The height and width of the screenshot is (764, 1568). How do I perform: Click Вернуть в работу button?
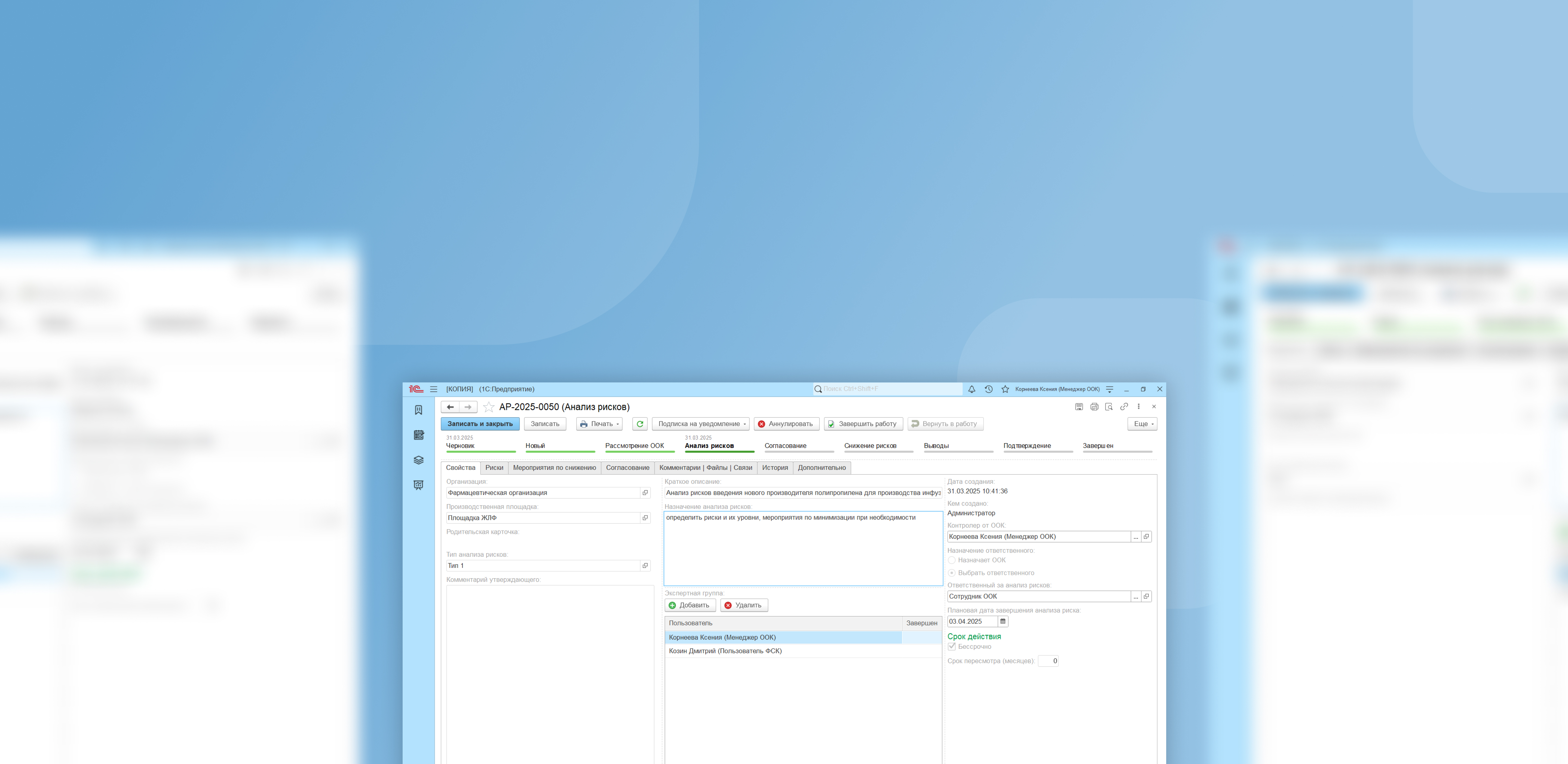click(945, 424)
